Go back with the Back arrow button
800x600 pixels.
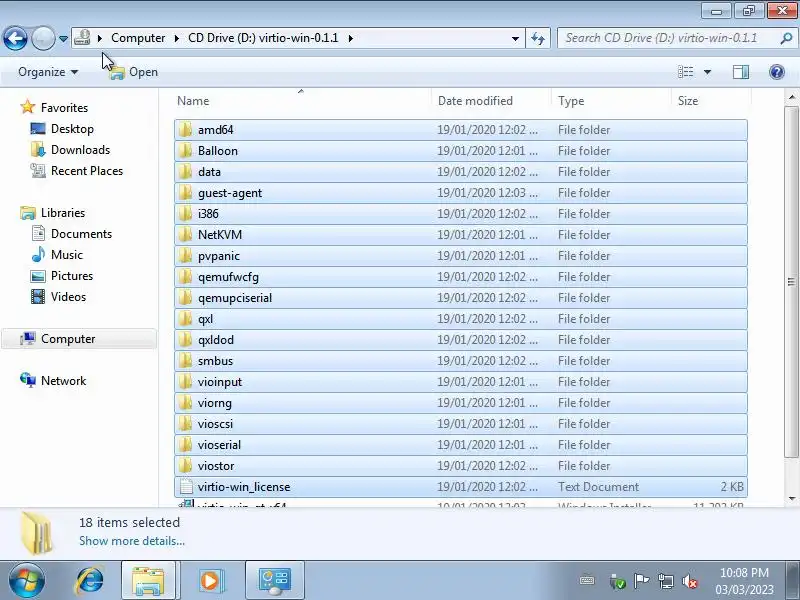click(x=15, y=38)
